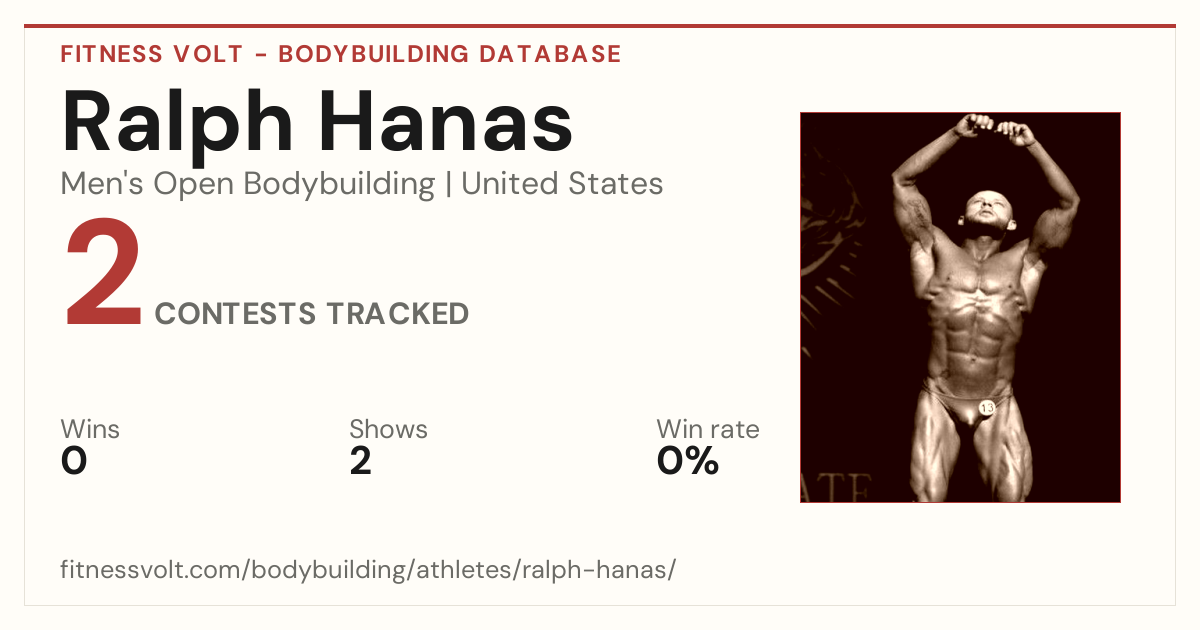Click the United States country text
This screenshot has width=1200, height=630.
[x=562, y=184]
